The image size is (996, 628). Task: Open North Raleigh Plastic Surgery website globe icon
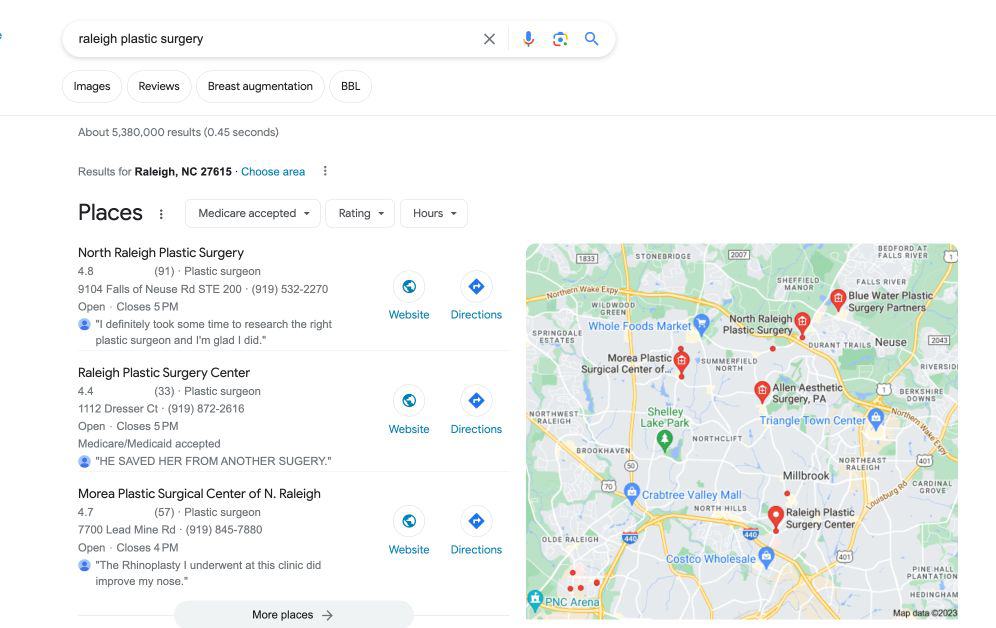[409, 287]
